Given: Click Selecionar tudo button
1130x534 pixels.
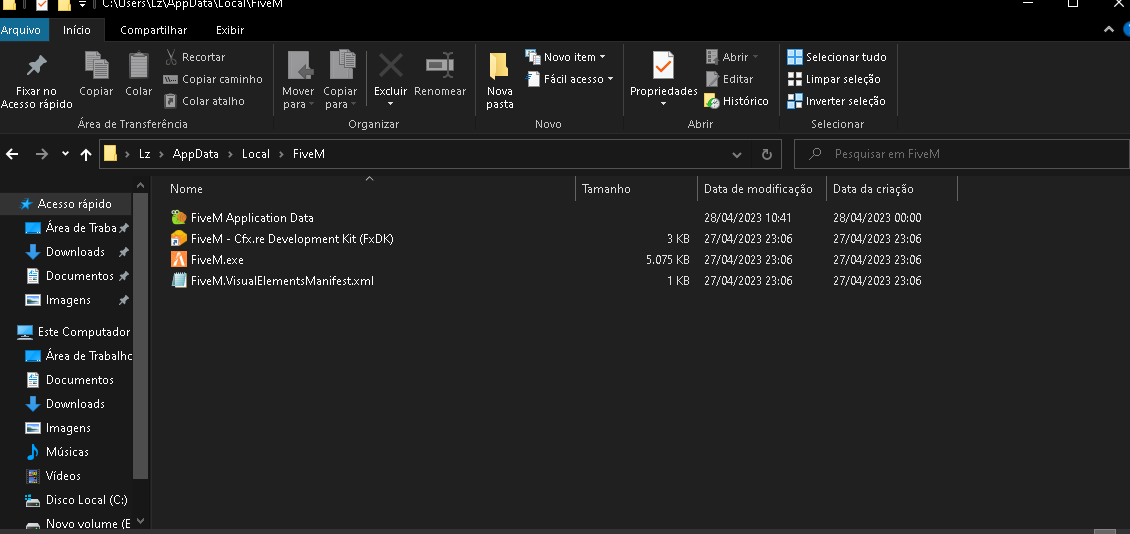Looking at the screenshot, I should [836, 57].
